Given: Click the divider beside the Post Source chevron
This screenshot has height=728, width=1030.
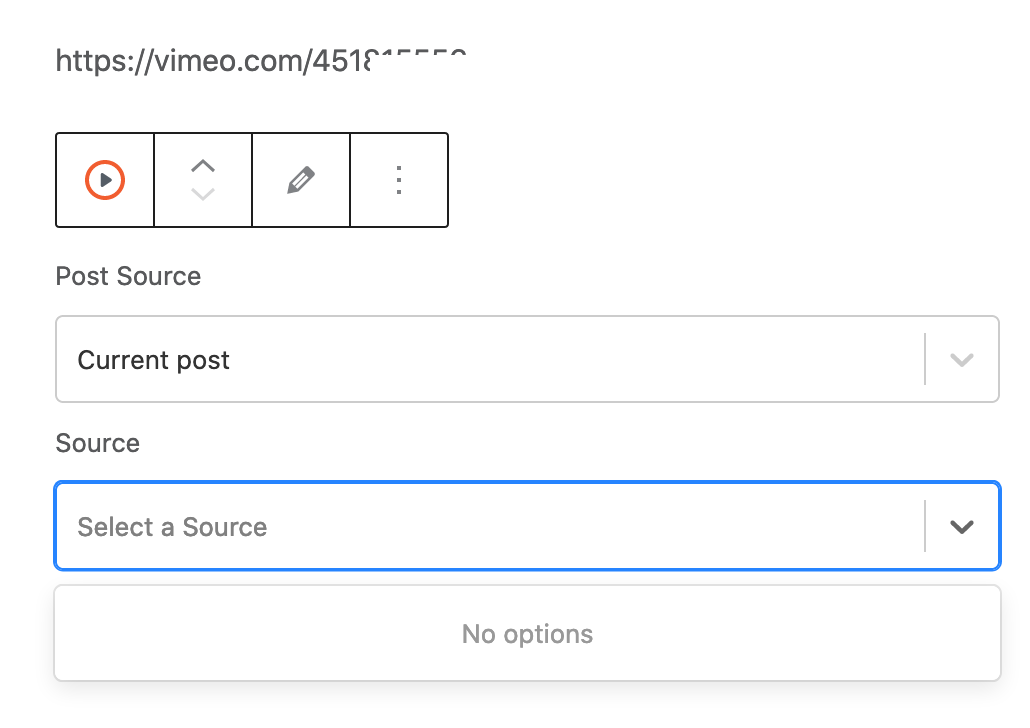Looking at the screenshot, I should tap(925, 359).
